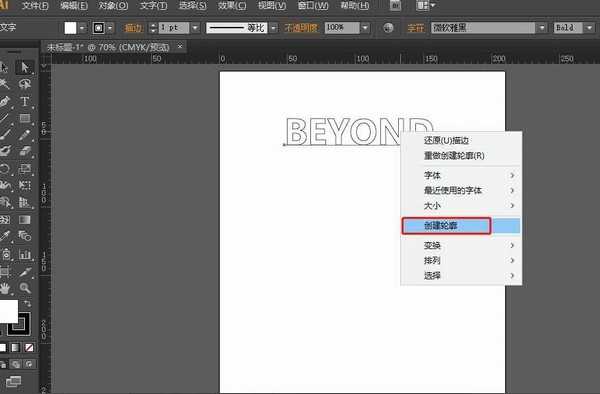Select the Gradient tool
This screenshot has height=394, width=600.
pyautogui.click(x=25, y=220)
